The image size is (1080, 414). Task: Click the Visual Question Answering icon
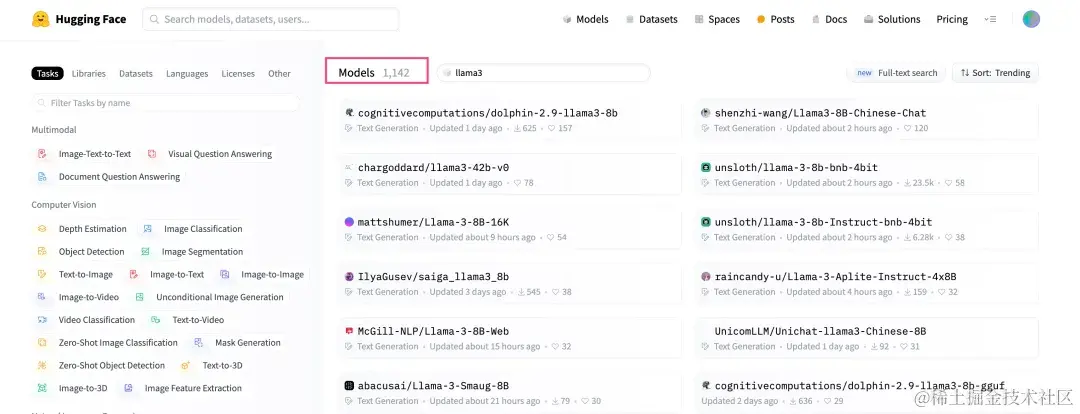tap(152, 154)
